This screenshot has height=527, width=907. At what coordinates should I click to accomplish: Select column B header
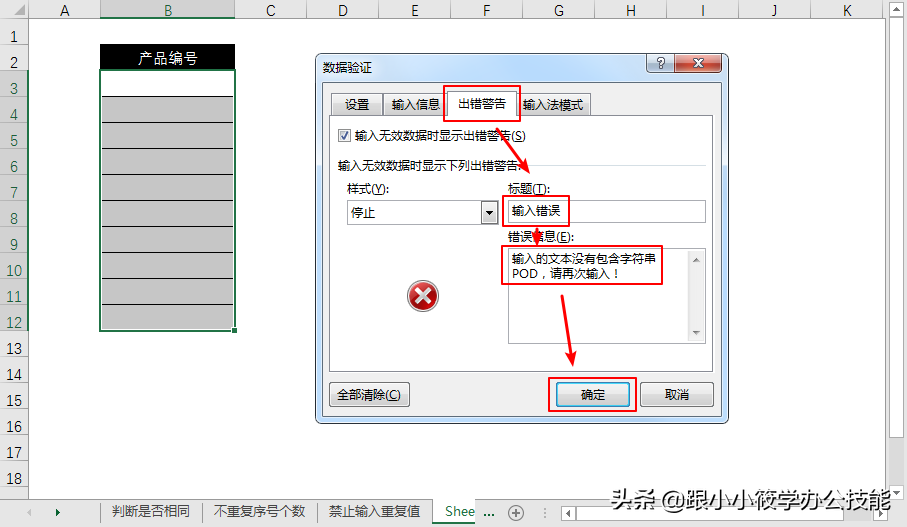pyautogui.click(x=168, y=10)
